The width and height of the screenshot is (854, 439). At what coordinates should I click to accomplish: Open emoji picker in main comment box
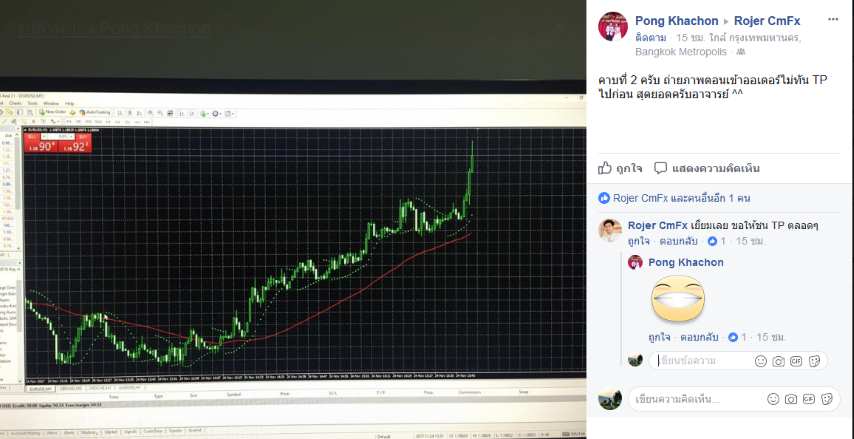point(773,399)
